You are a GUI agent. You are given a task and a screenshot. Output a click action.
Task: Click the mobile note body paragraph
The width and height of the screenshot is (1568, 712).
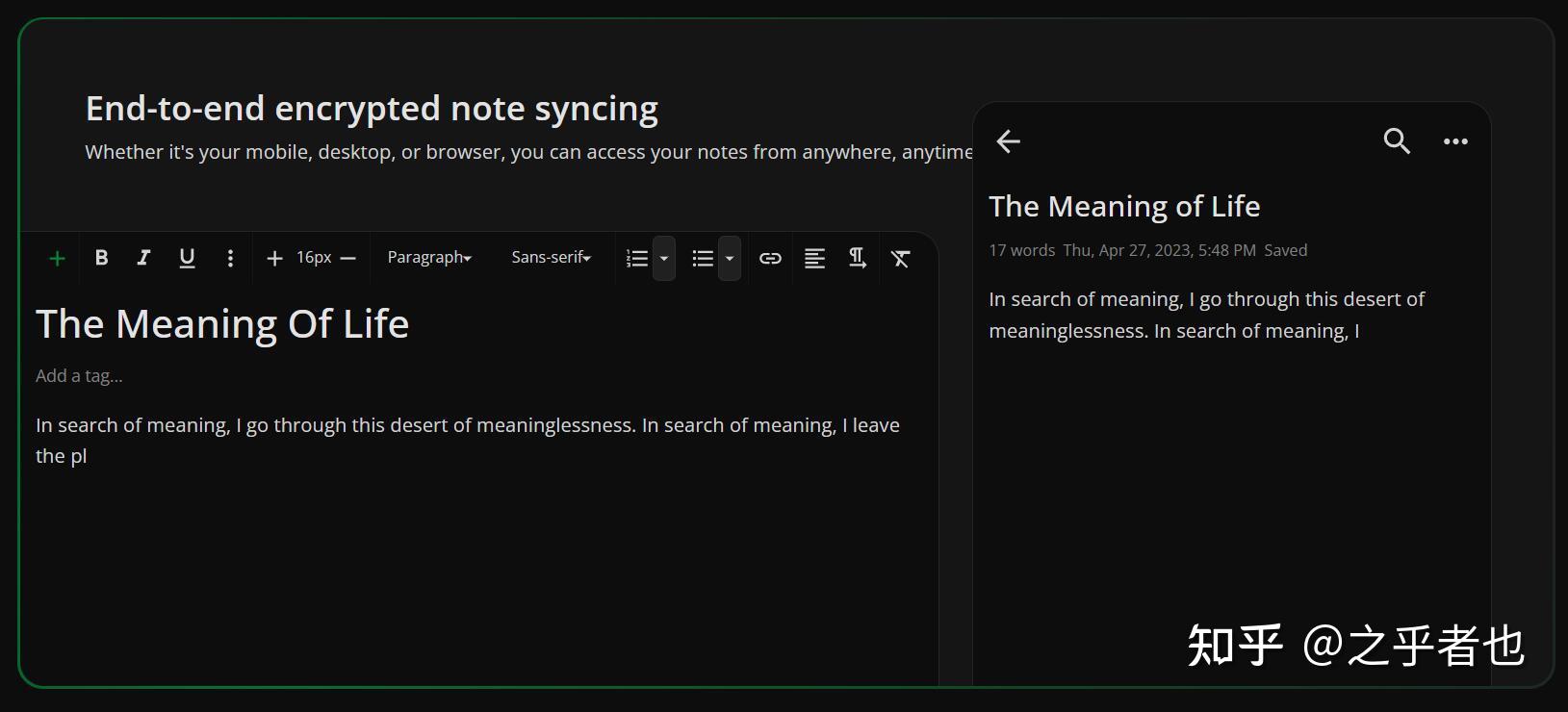1206,315
